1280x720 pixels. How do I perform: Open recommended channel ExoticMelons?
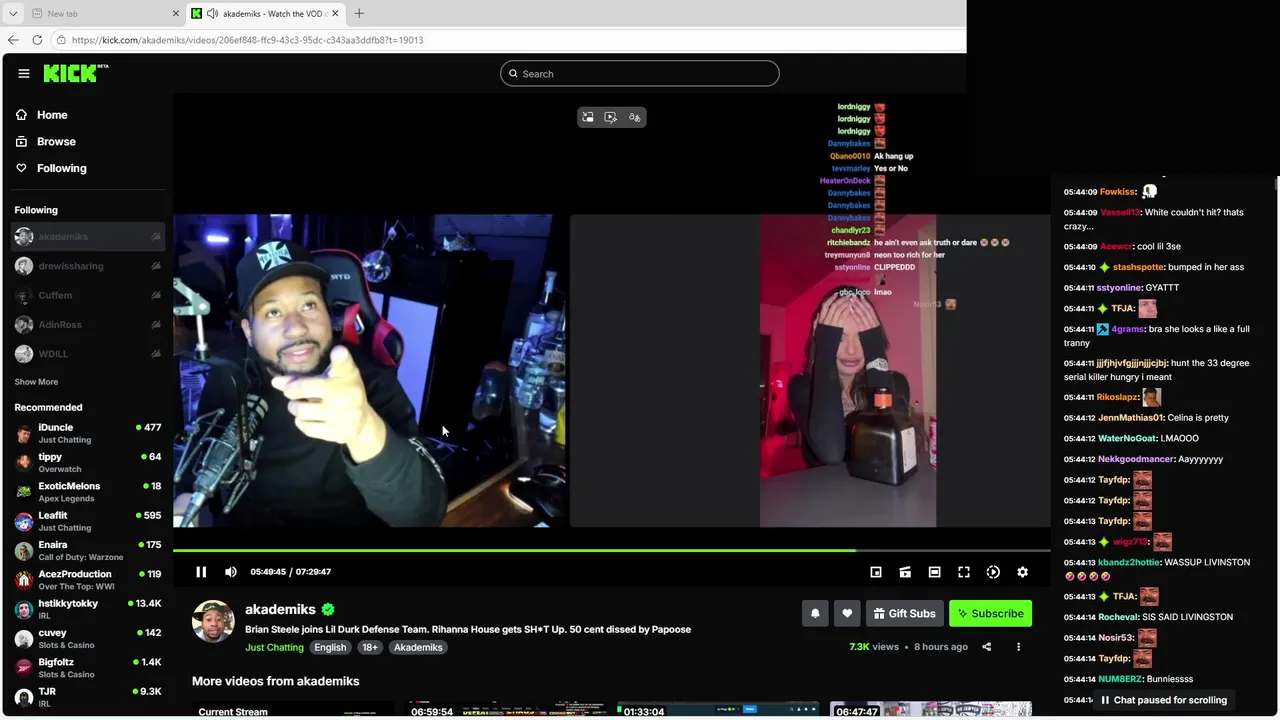pos(88,492)
